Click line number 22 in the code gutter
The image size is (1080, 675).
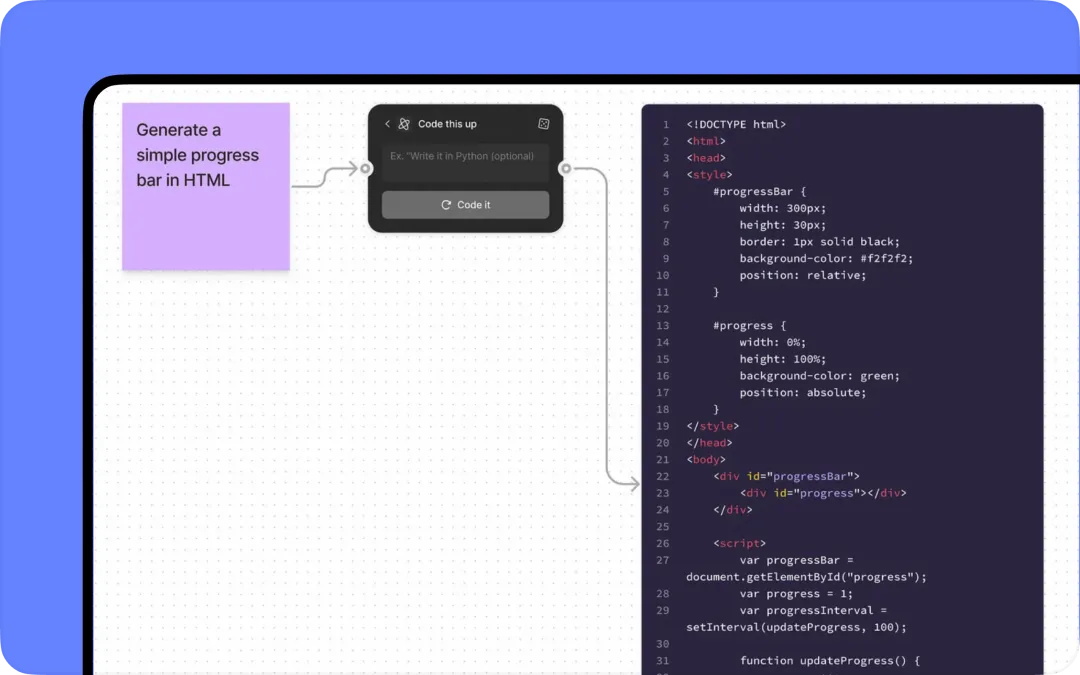coord(662,477)
